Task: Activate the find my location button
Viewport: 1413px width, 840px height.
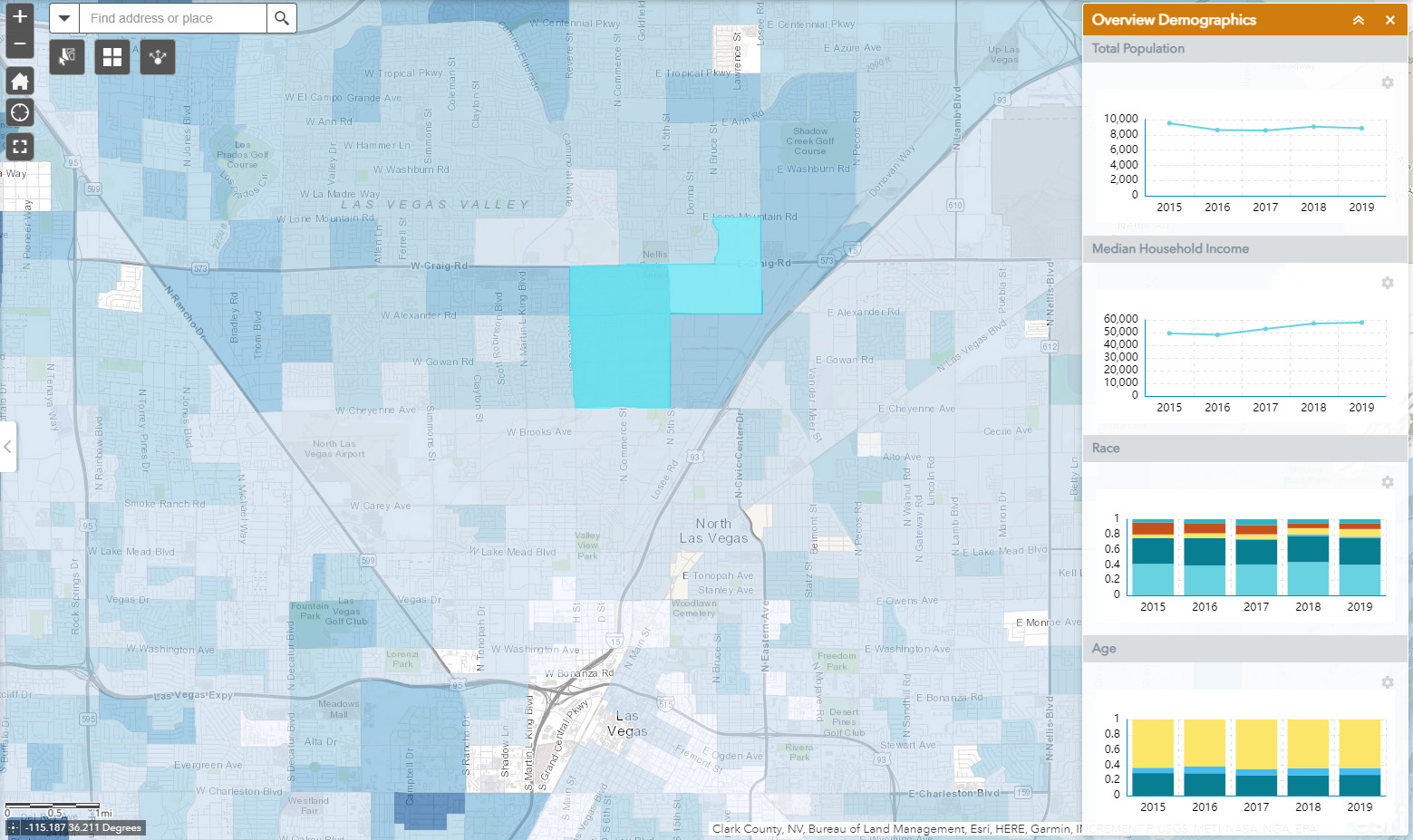Action: coord(19,113)
